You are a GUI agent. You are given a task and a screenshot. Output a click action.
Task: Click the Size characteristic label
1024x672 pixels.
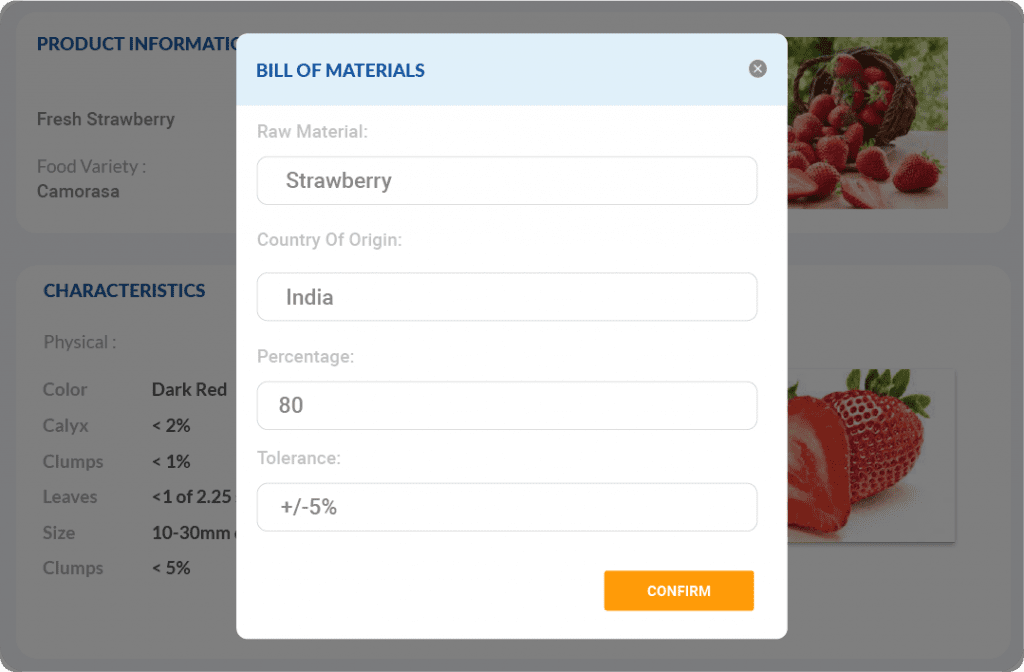tap(59, 533)
